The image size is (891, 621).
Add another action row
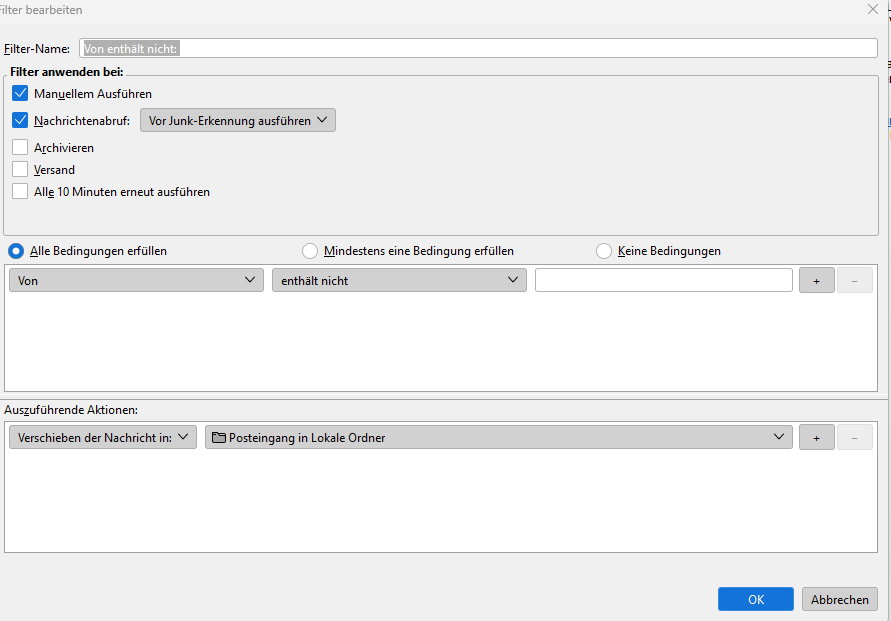click(x=817, y=437)
